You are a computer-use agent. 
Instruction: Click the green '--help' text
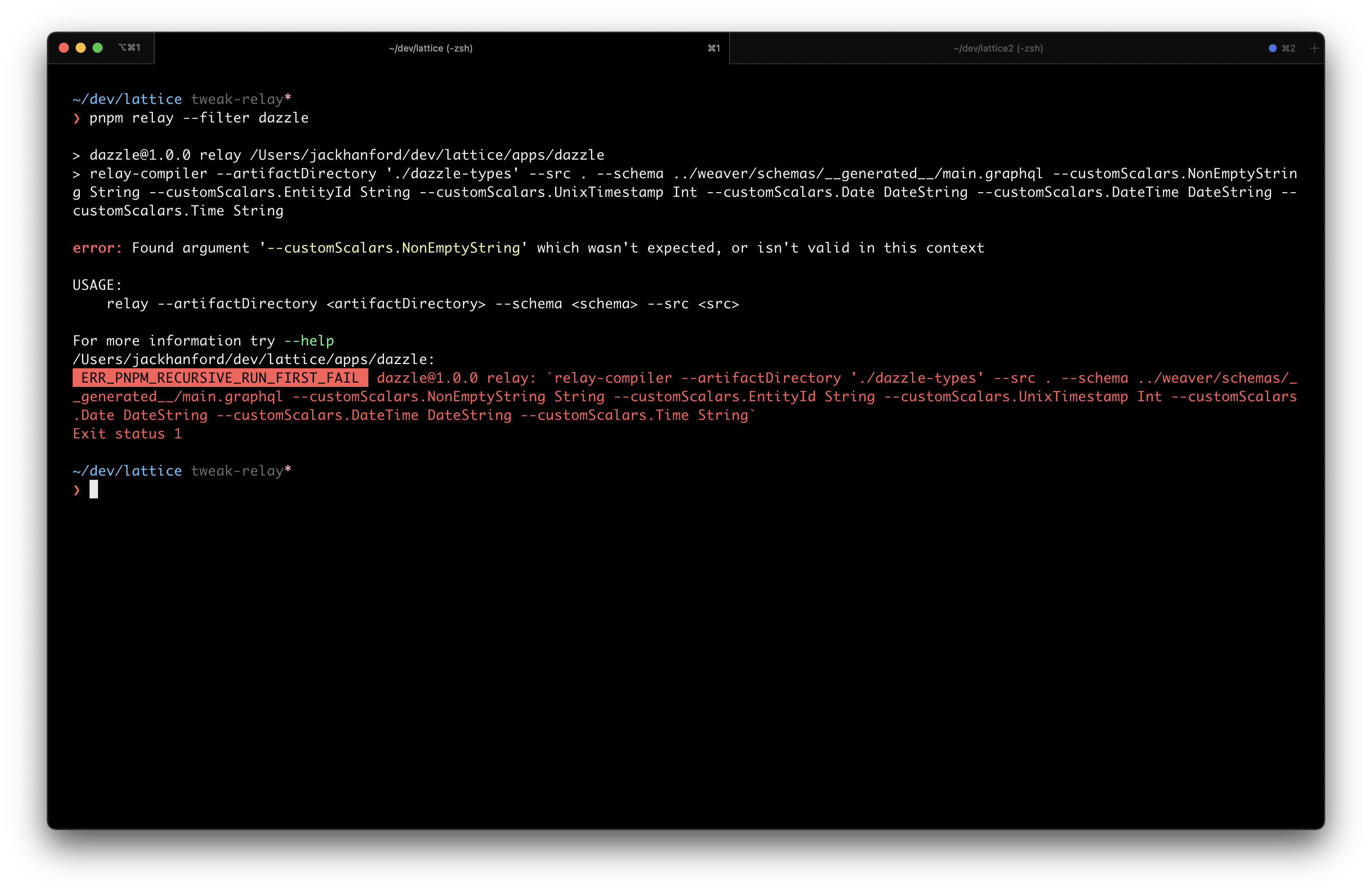click(309, 340)
